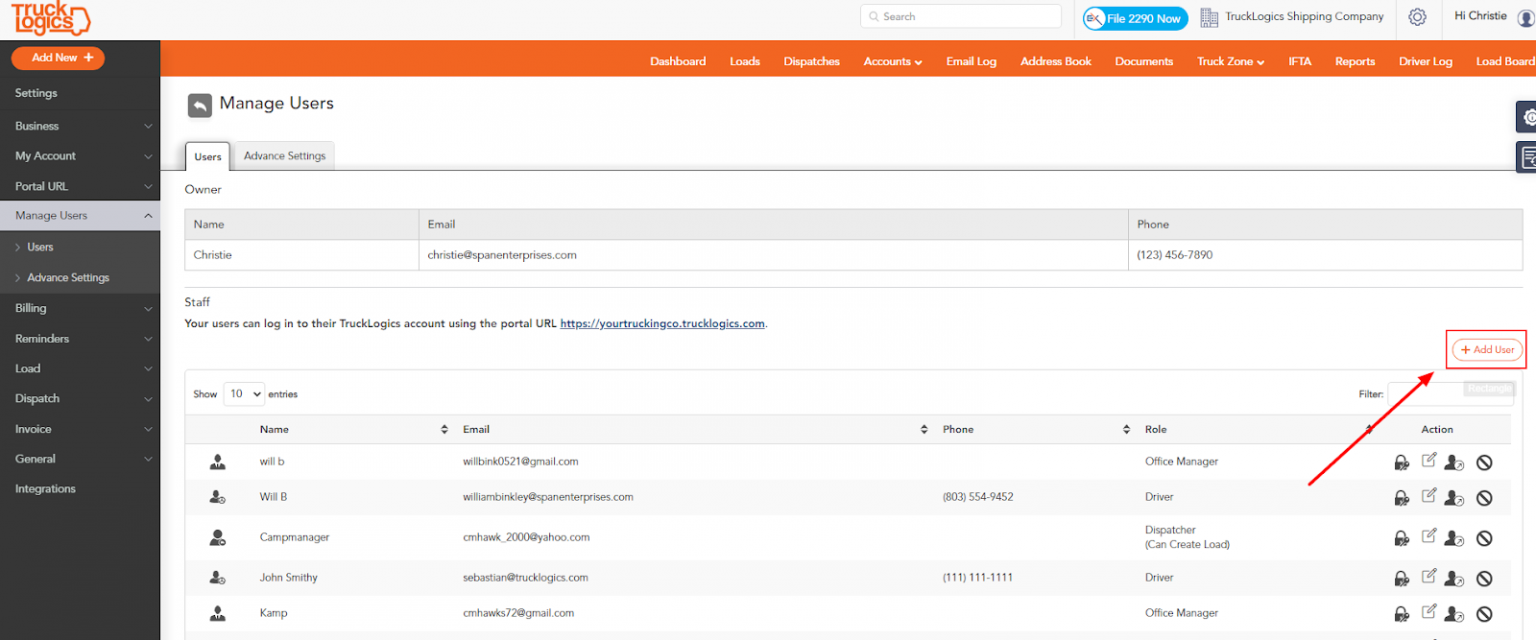Viewport: 1536px width, 640px height.
Task: Click the login-as-user icon for Campmanager
Action: click(x=1454, y=537)
